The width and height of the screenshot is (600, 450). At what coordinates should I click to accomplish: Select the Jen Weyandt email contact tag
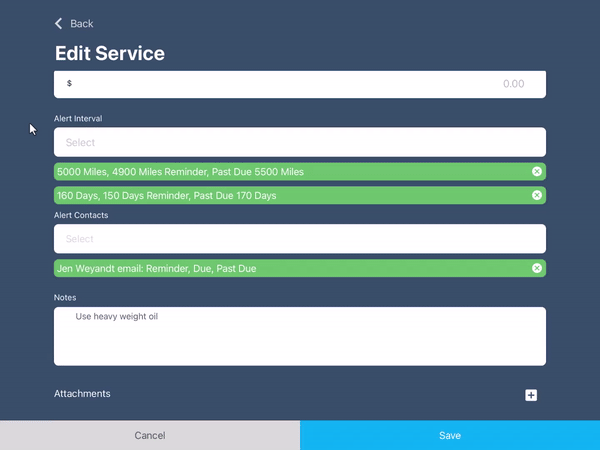156,268
